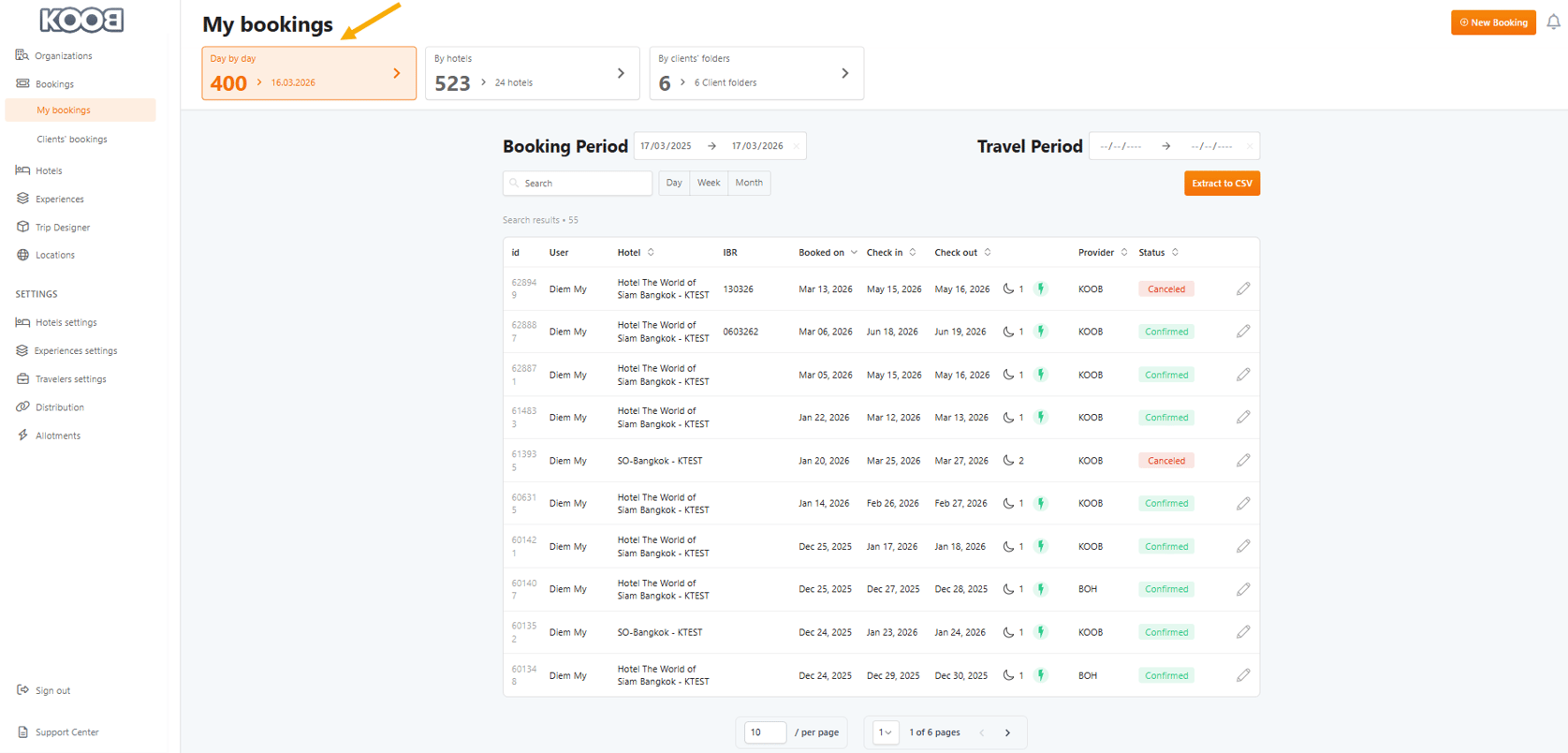Image resolution: width=1568 pixels, height=753 pixels.
Task: Sort the table by Status
Action: (1175, 253)
